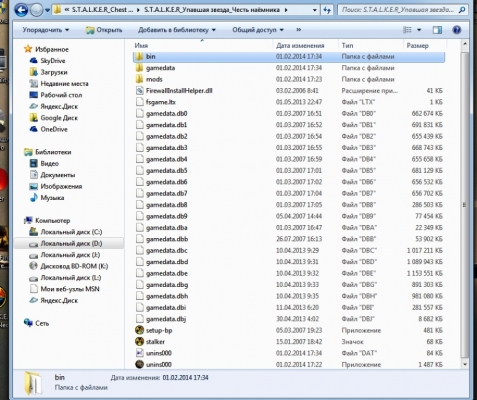Select the gamedata.db0 file
Screen dimensions: 477x400
point(289,113)
